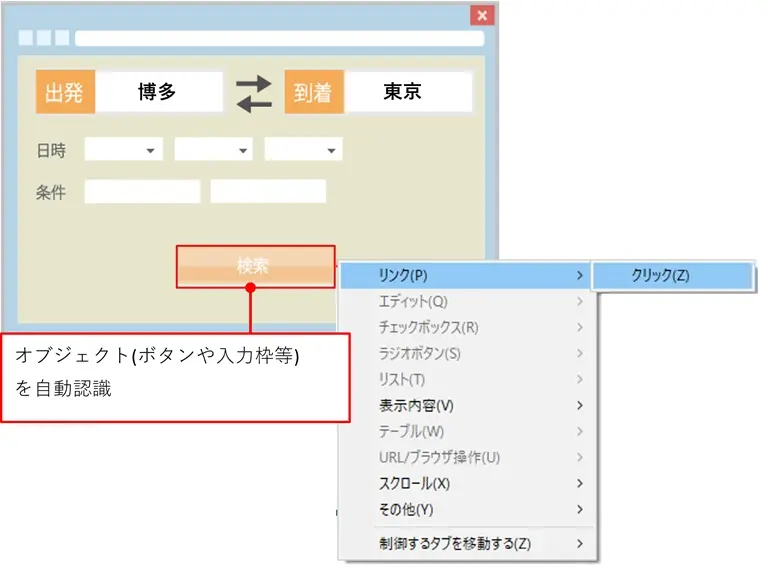Click the first 条件 input box
This screenshot has height=568, width=768.
point(142,192)
